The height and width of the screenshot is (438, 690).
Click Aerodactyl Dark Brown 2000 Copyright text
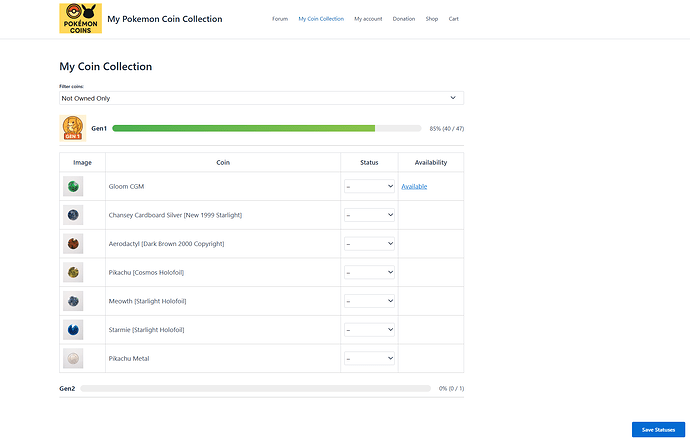coord(166,243)
